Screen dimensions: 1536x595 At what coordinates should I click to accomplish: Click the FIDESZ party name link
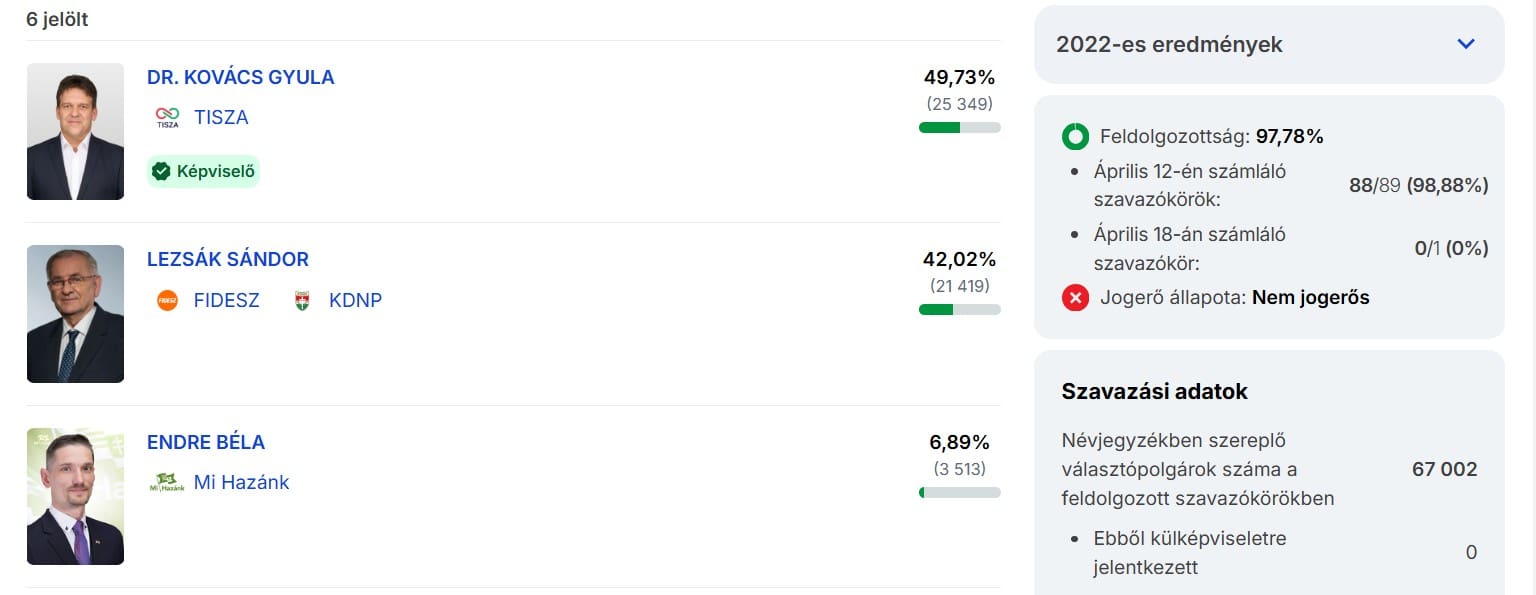226,300
